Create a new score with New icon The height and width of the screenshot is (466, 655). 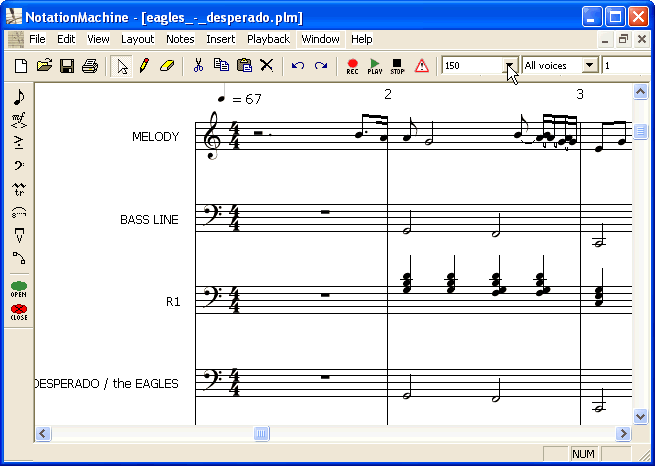[21, 66]
